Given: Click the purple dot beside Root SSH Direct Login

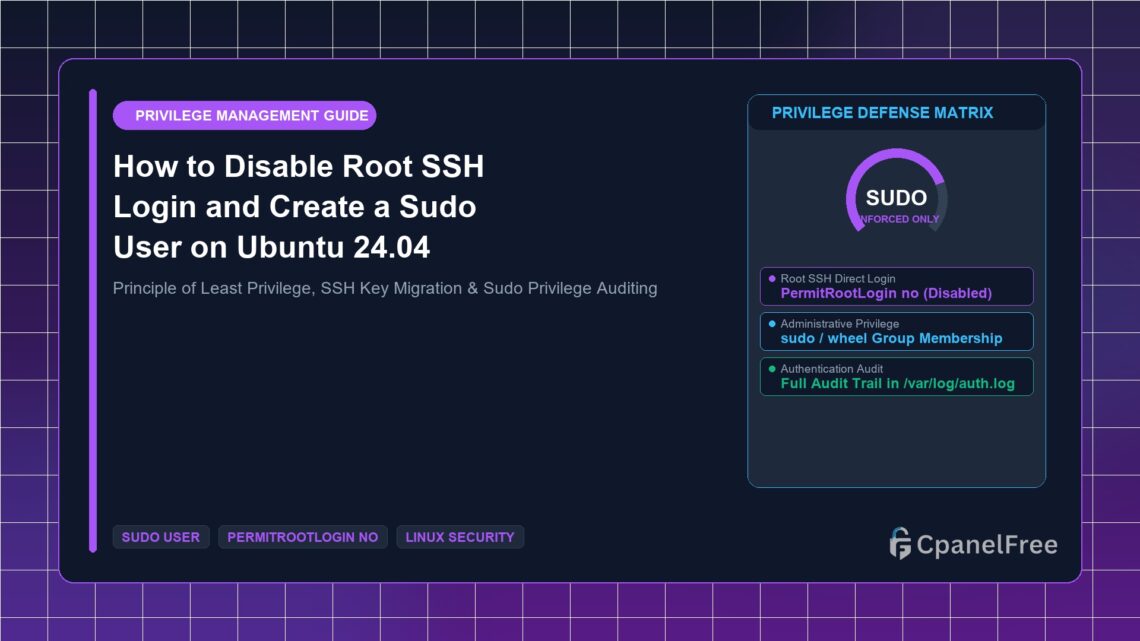Looking at the screenshot, I should pyautogui.click(x=772, y=278).
